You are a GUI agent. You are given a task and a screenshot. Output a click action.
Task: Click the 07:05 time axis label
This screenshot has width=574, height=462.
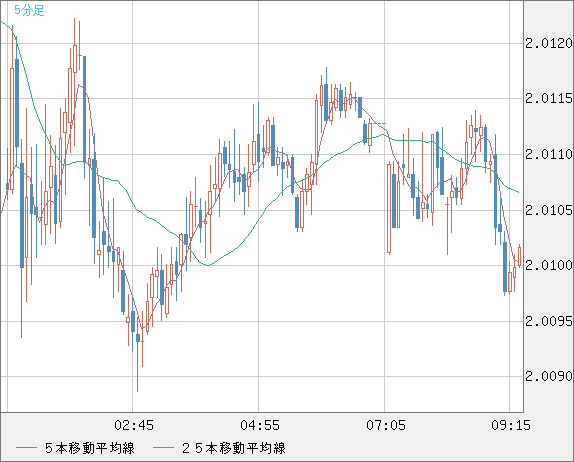tap(386, 425)
